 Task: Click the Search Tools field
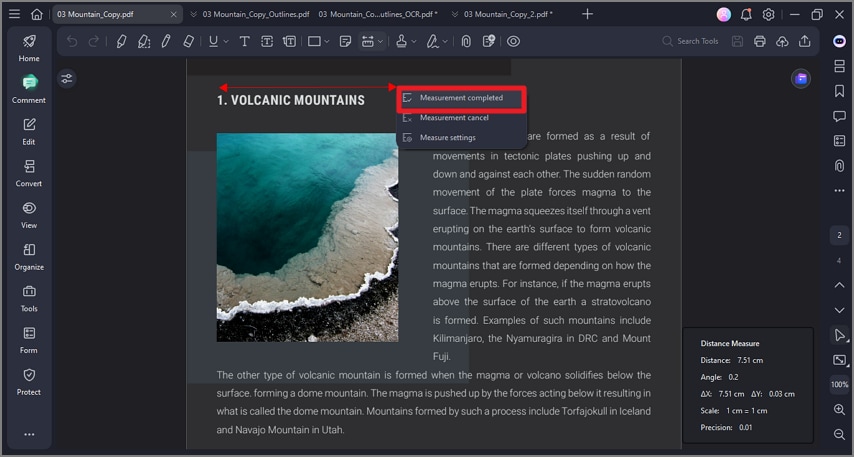[x=691, y=41]
